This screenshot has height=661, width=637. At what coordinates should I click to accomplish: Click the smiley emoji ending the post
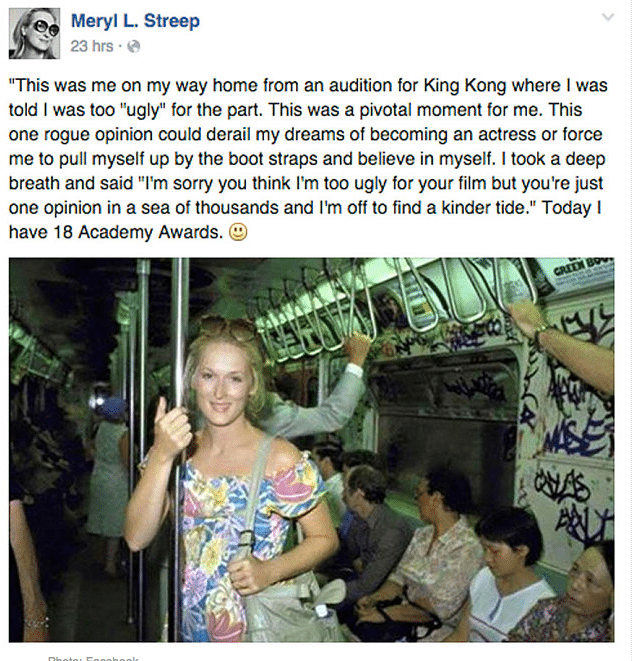(238, 232)
